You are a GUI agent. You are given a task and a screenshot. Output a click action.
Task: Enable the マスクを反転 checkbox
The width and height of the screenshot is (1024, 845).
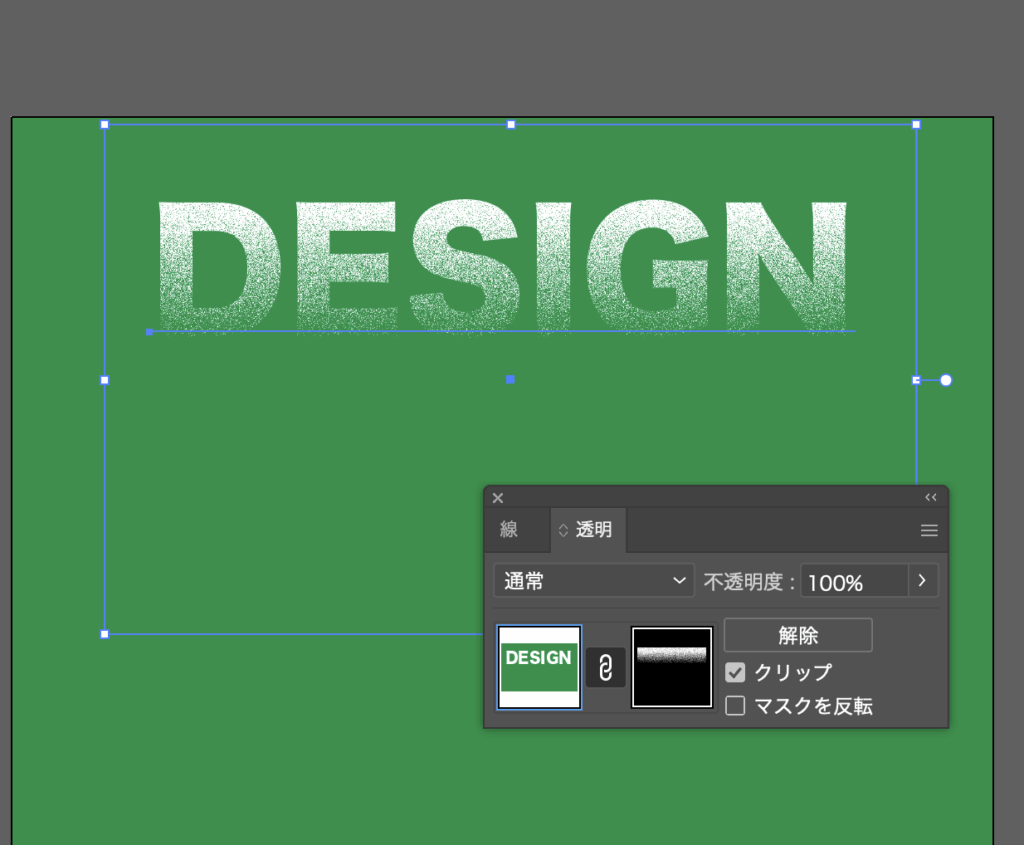[736, 706]
